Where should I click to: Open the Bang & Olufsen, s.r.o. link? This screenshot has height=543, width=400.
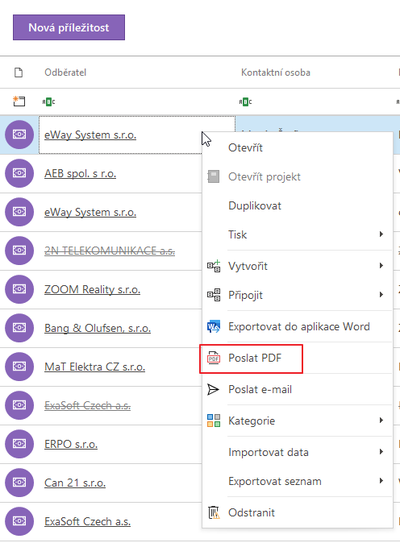click(x=97, y=328)
